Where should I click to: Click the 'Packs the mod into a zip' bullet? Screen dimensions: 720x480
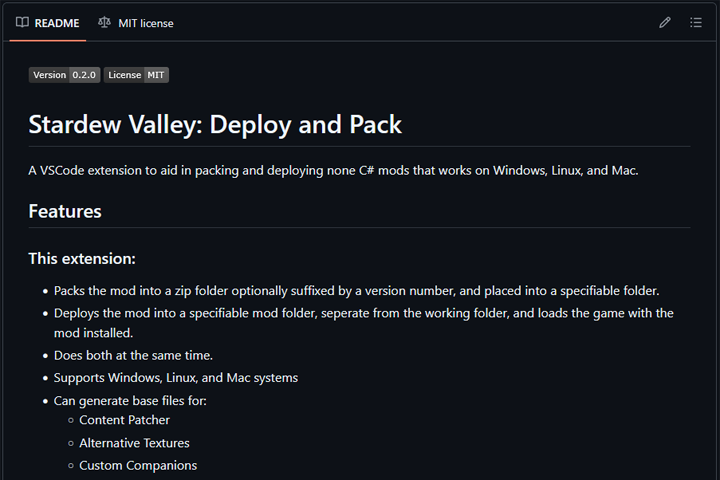point(356,291)
